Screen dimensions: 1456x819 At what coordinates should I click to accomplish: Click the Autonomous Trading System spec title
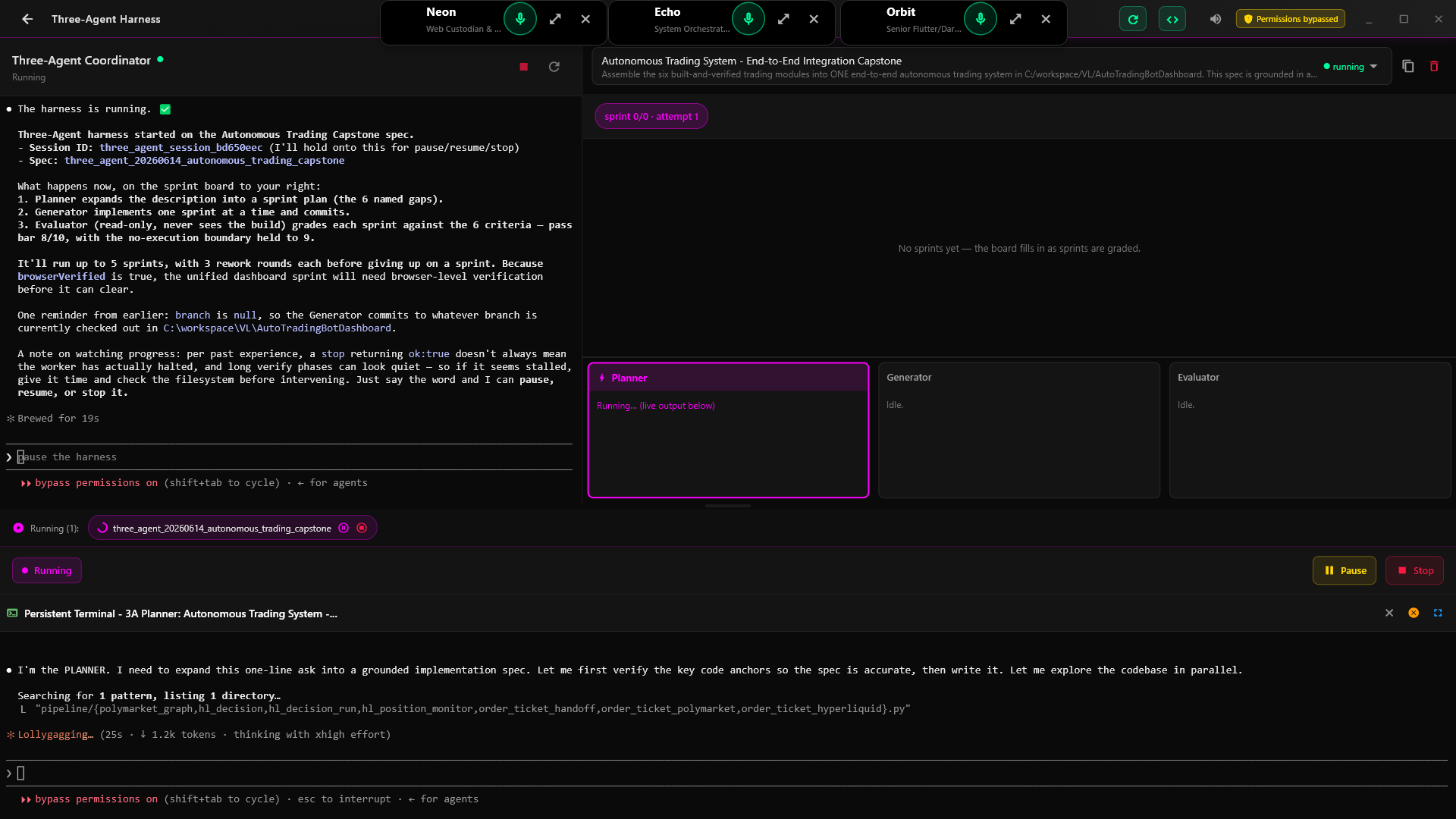(752, 61)
